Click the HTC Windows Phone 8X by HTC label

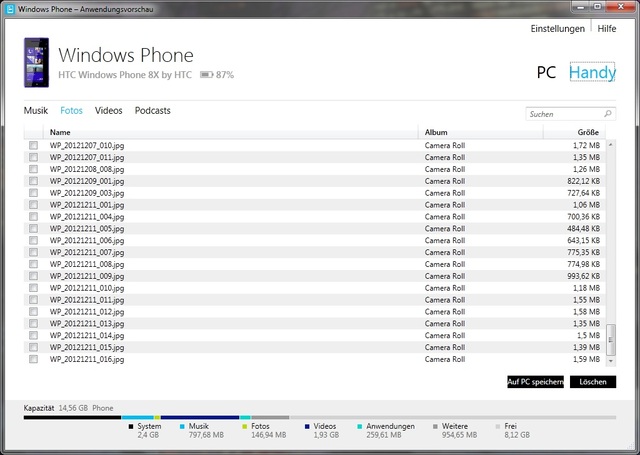(x=125, y=75)
